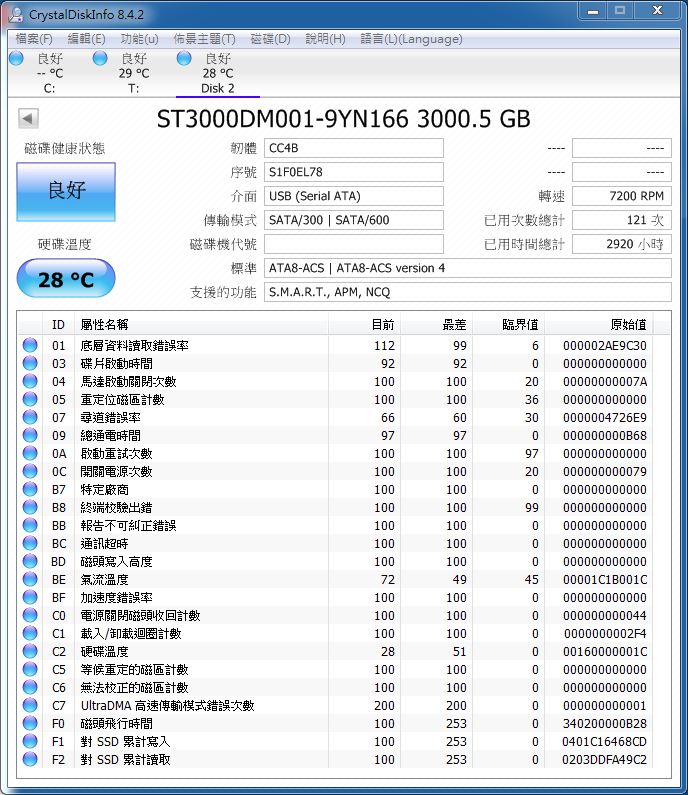Click the features field S.M.A.R.T., APM, NCQ
The image size is (688, 795).
[x=468, y=292]
